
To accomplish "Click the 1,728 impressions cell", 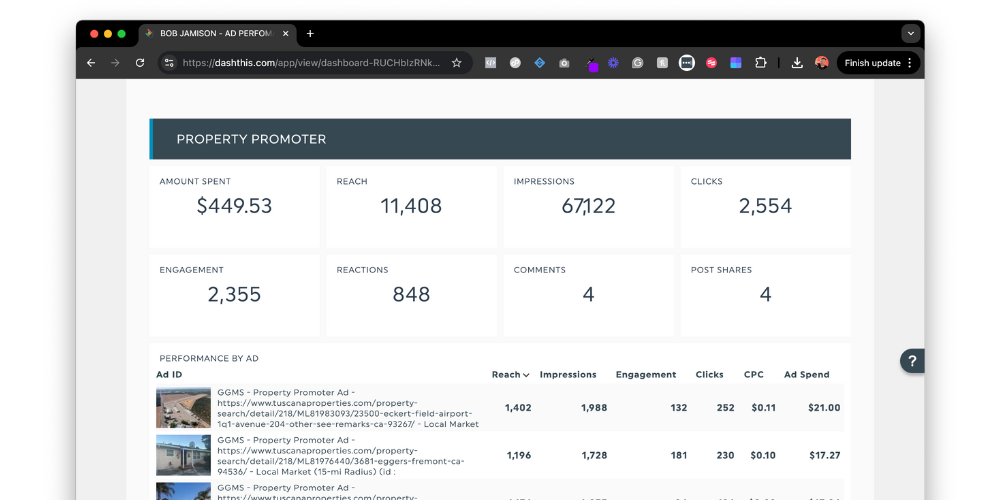I will pyautogui.click(x=594, y=455).
